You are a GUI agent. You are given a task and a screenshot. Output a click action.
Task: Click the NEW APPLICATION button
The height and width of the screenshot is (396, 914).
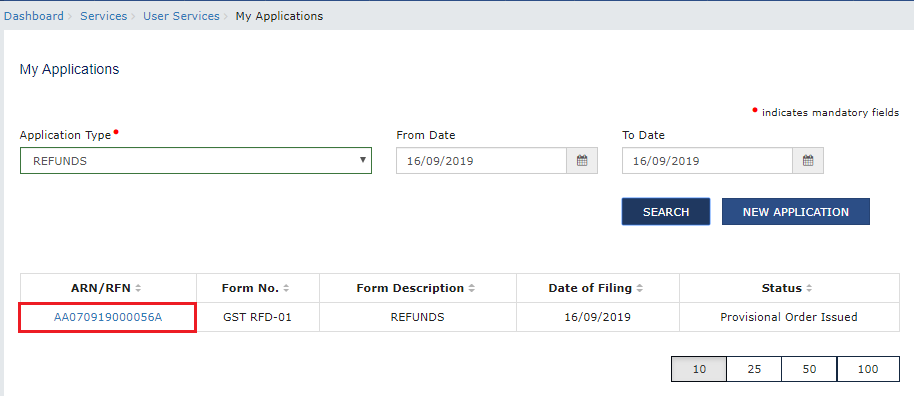(x=796, y=212)
